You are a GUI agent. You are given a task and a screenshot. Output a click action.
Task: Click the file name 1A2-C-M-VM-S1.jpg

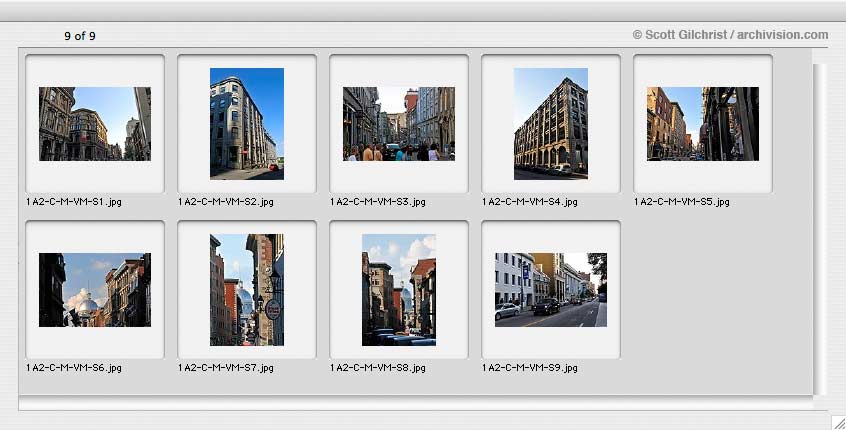click(74, 202)
